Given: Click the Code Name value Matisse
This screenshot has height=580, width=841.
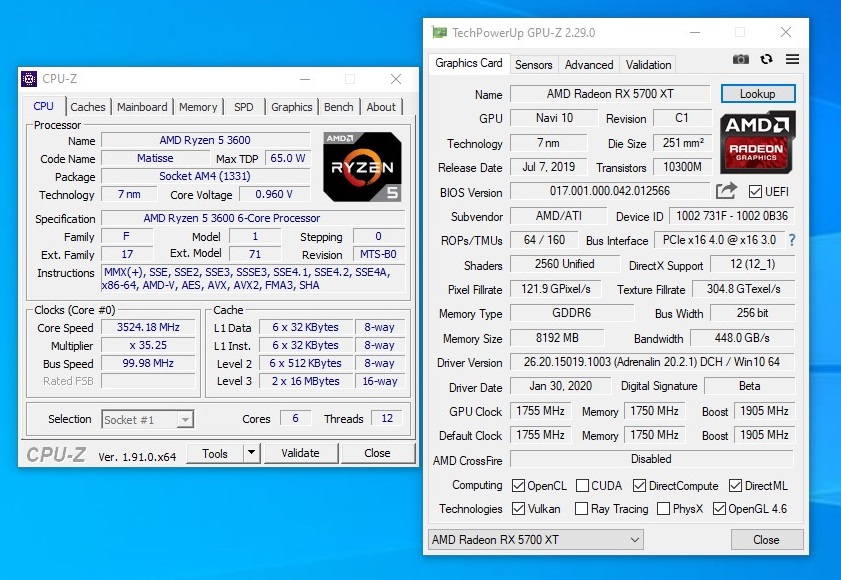Looking at the screenshot, I should (156, 158).
